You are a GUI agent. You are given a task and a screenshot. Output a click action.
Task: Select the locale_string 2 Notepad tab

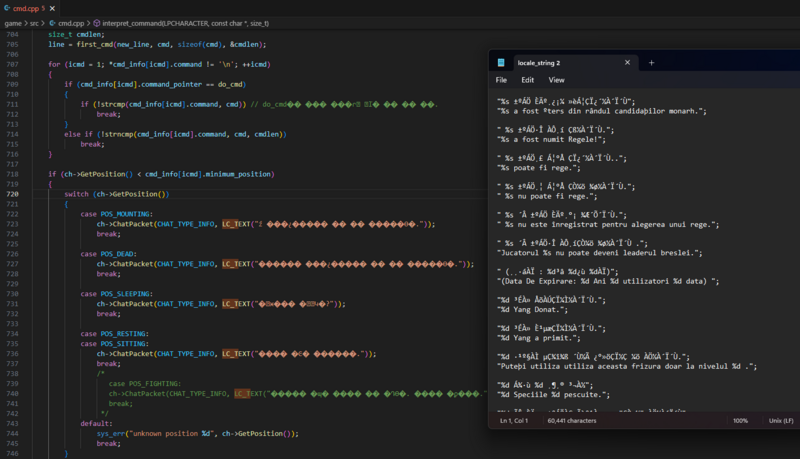pyautogui.click(x=539, y=63)
